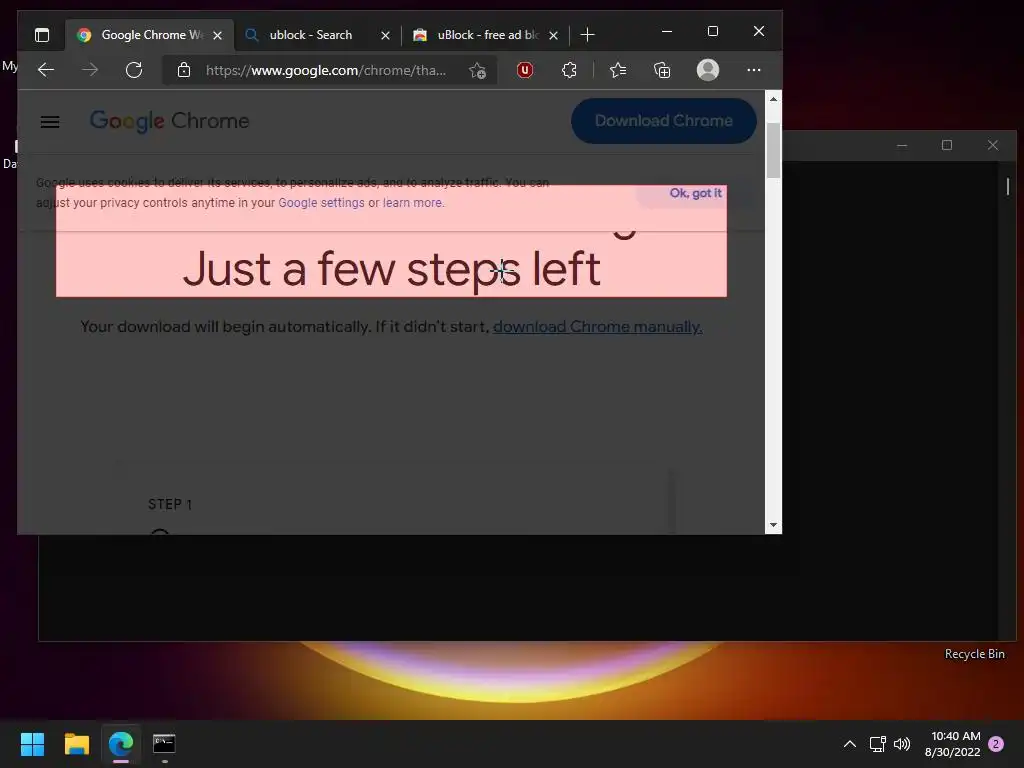This screenshot has height=768, width=1024.
Task: Open Settings and more menu
Action: pyautogui.click(x=754, y=70)
